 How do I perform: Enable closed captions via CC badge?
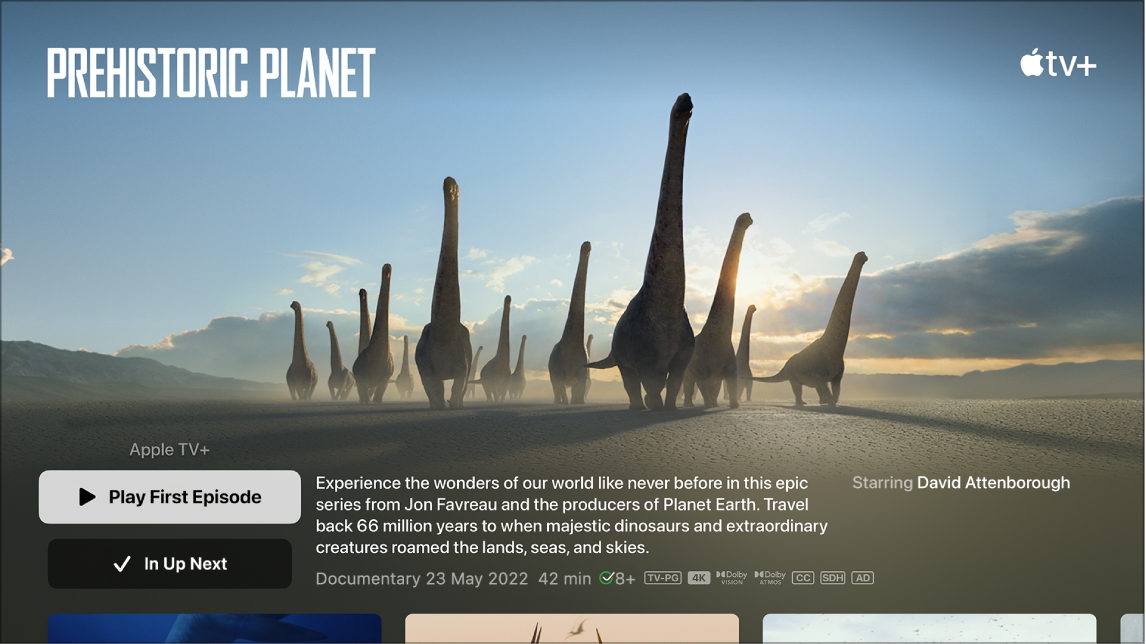point(804,577)
